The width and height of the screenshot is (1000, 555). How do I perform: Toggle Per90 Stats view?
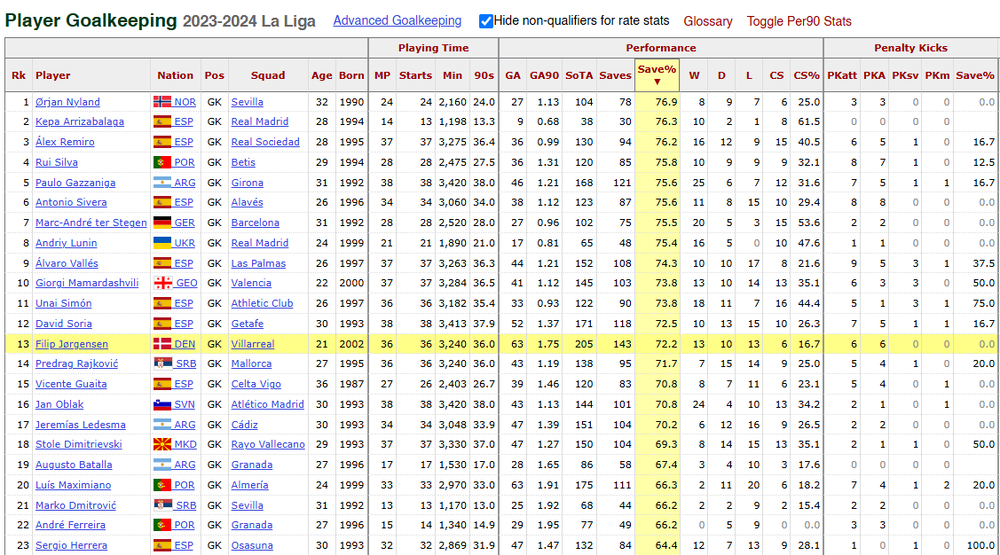(x=798, y=21)
